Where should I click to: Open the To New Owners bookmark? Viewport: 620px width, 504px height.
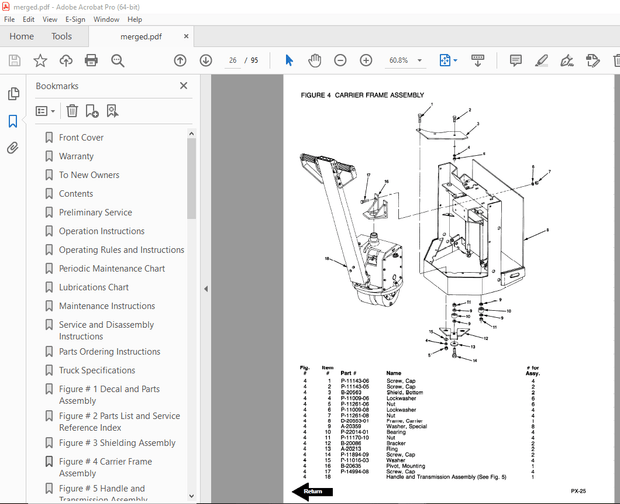click(x=89, y=175)
